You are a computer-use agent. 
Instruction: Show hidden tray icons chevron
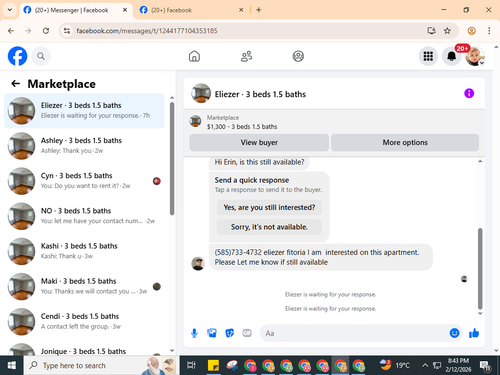[x=425, y=366]
